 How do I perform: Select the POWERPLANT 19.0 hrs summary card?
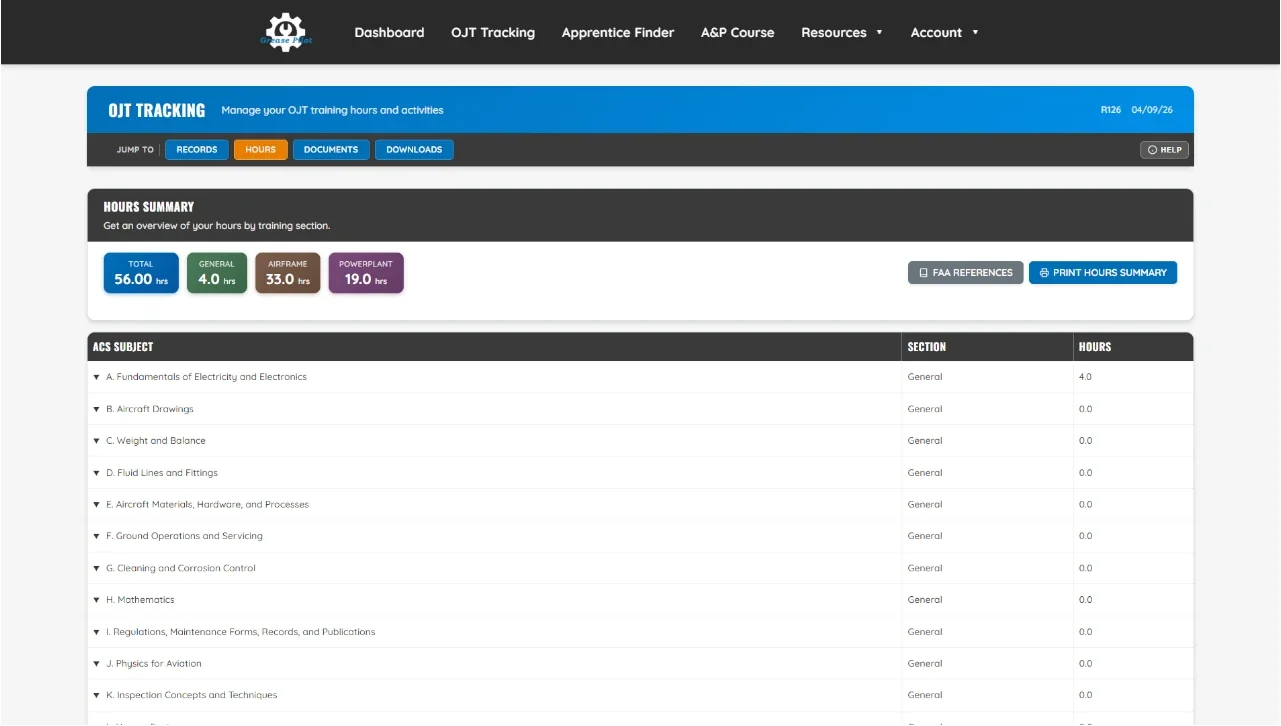pos(365,272)
